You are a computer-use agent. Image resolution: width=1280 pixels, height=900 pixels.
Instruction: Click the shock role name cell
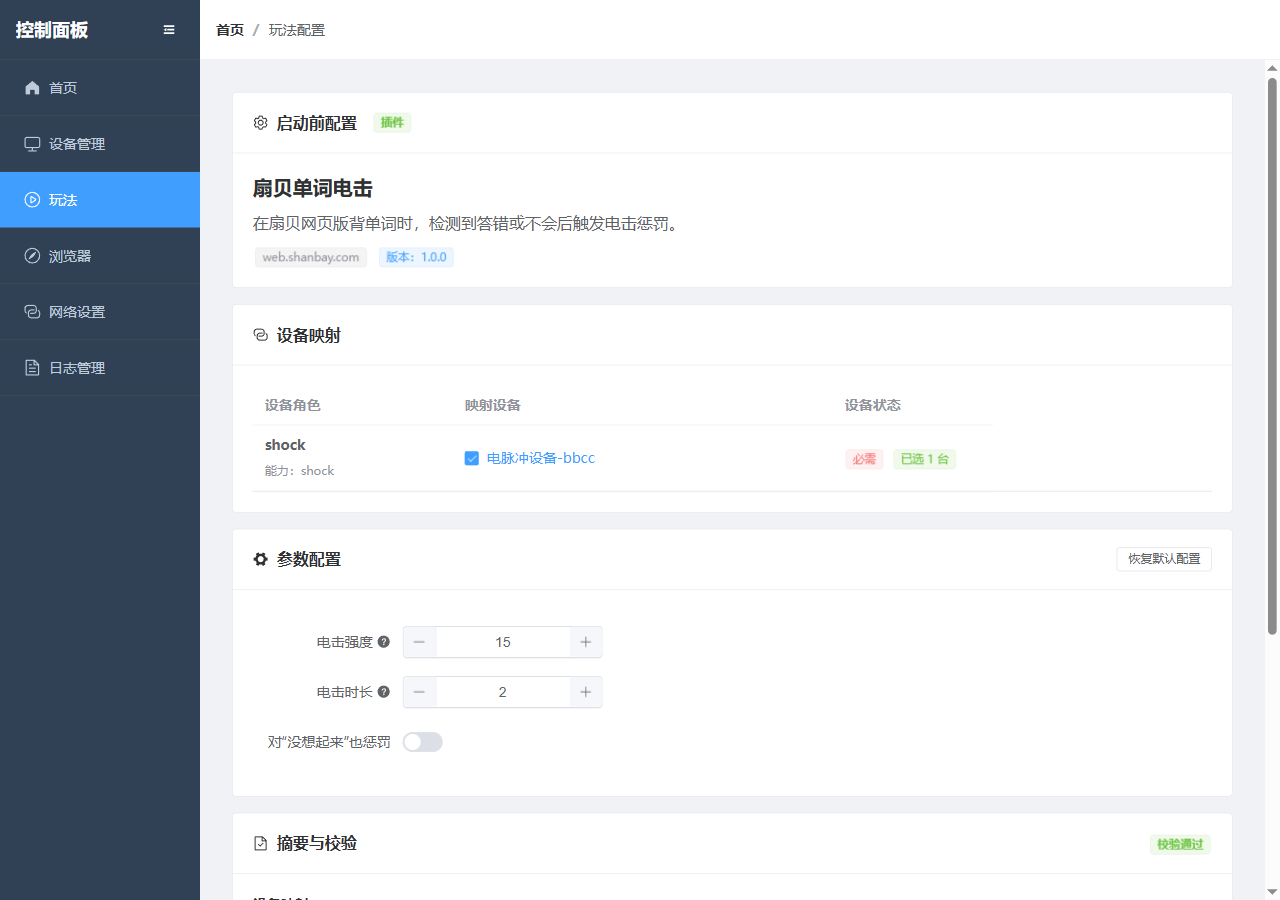coord(285,445)
